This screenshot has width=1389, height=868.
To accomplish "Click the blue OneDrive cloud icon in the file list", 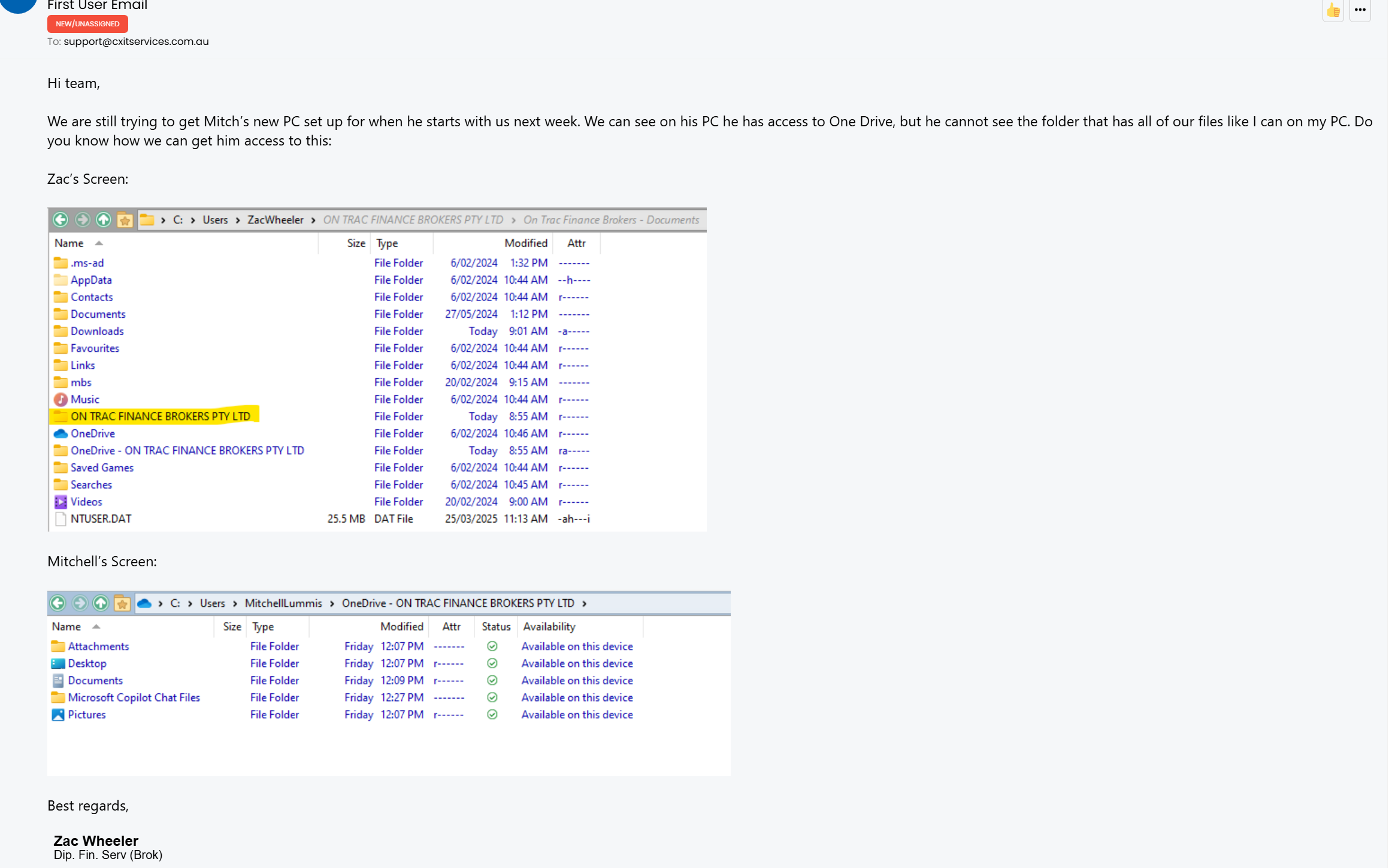I will point(60,433).
